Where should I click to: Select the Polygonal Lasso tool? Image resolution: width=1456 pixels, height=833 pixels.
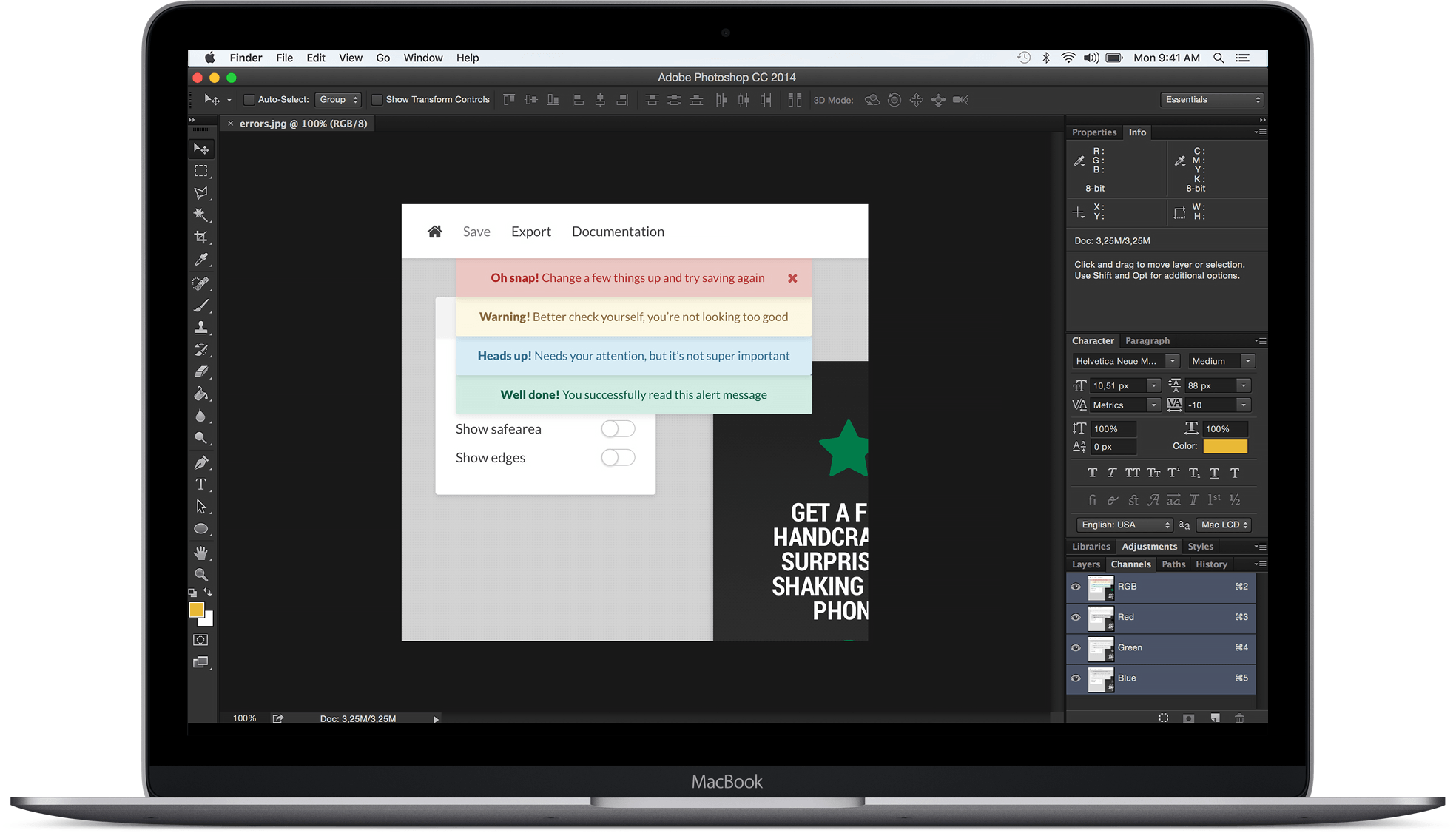pyautogui.click(x=201, y=193)
